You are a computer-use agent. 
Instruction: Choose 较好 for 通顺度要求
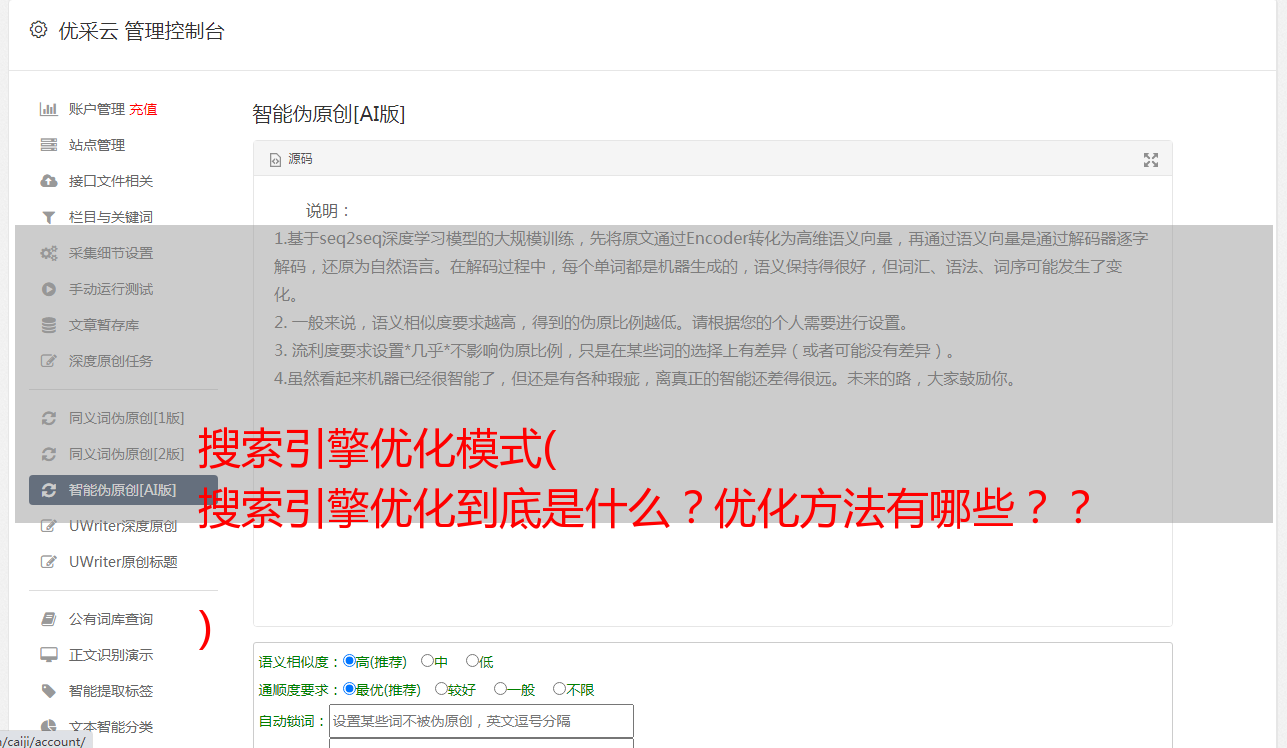(442, 689)
